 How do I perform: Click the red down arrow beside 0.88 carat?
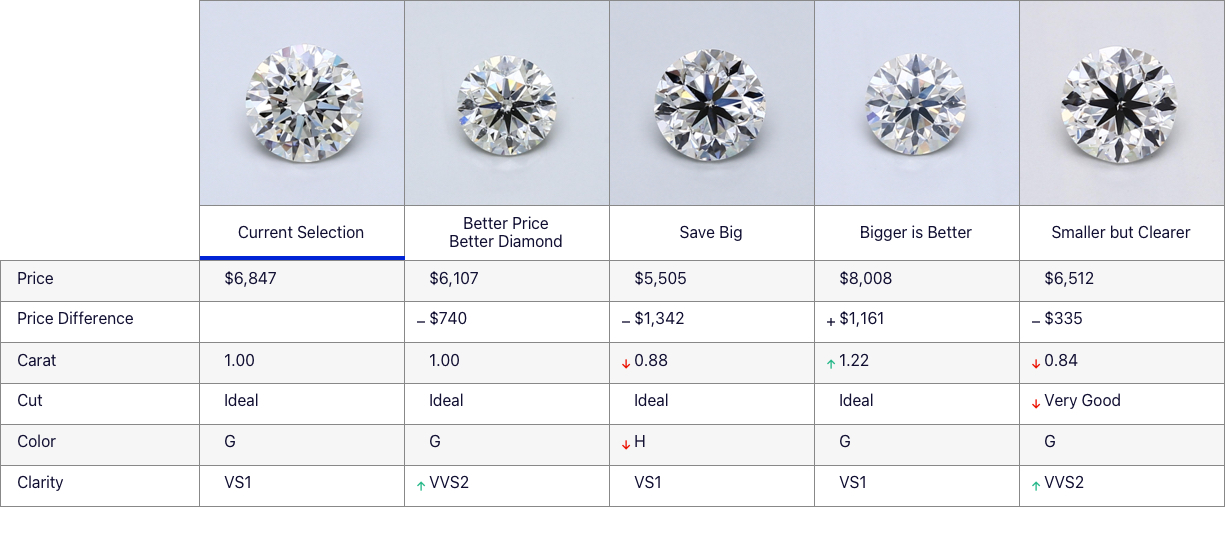pyautogui.click(x=626, y=363)
